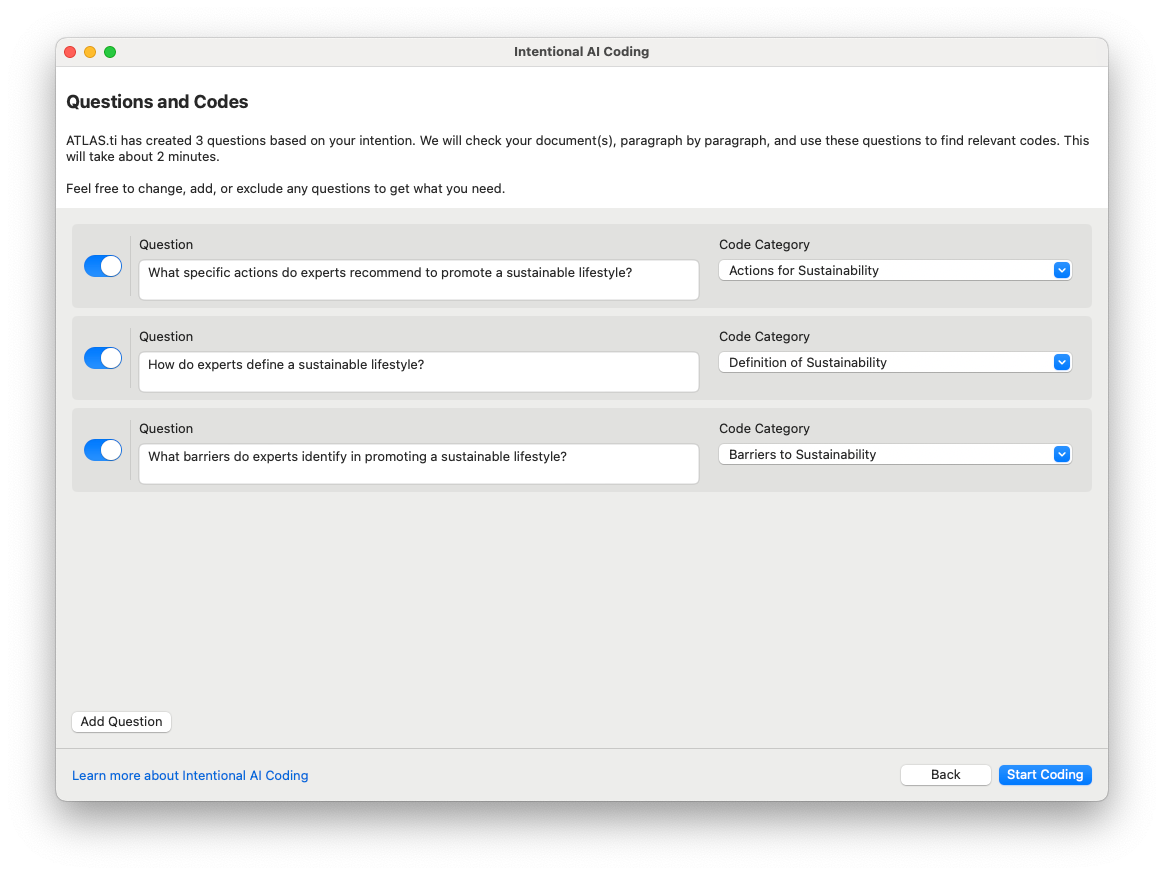Image resolution: width=1164 pixels, height=875 pixels.
Task: Maximize the window with green button
Action: click(110, 52)
